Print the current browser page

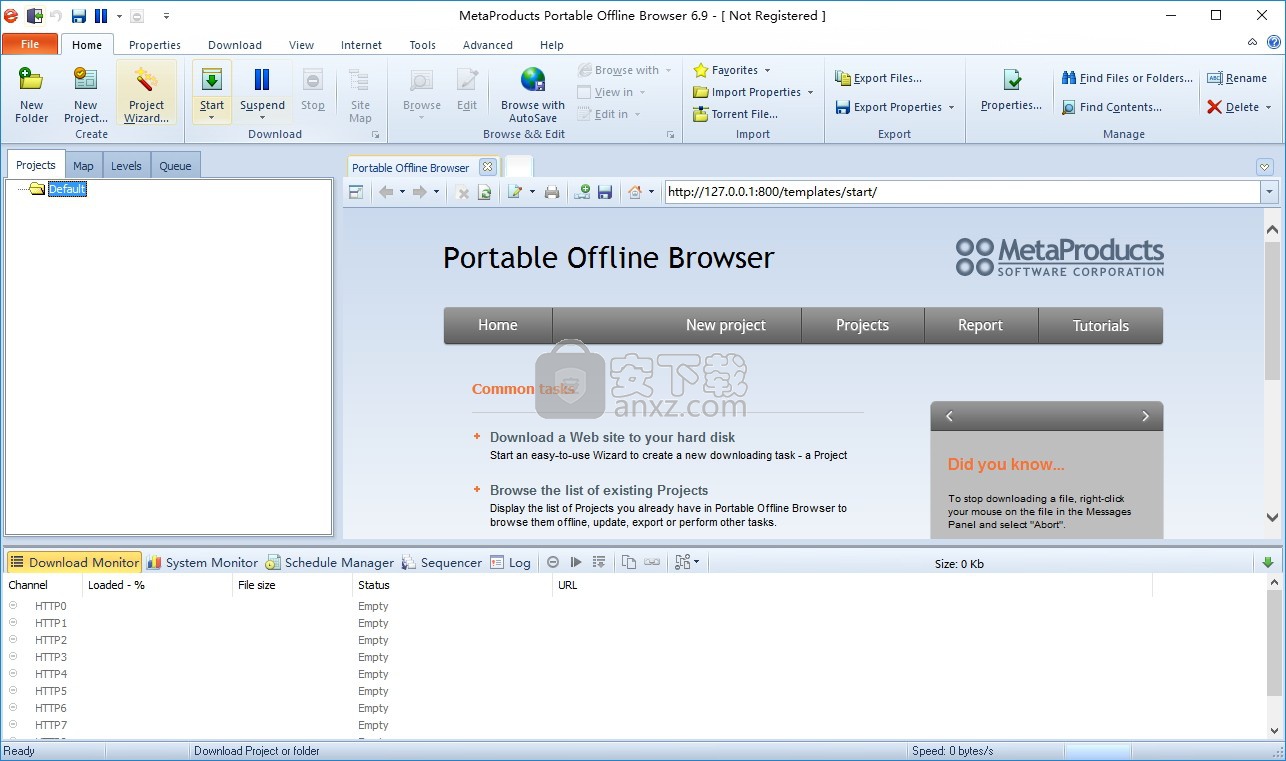click(552, 192)
